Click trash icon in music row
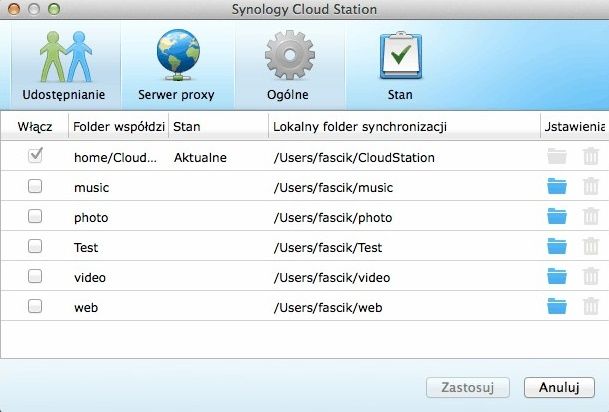The image size is (609, 412). (591, 186)
